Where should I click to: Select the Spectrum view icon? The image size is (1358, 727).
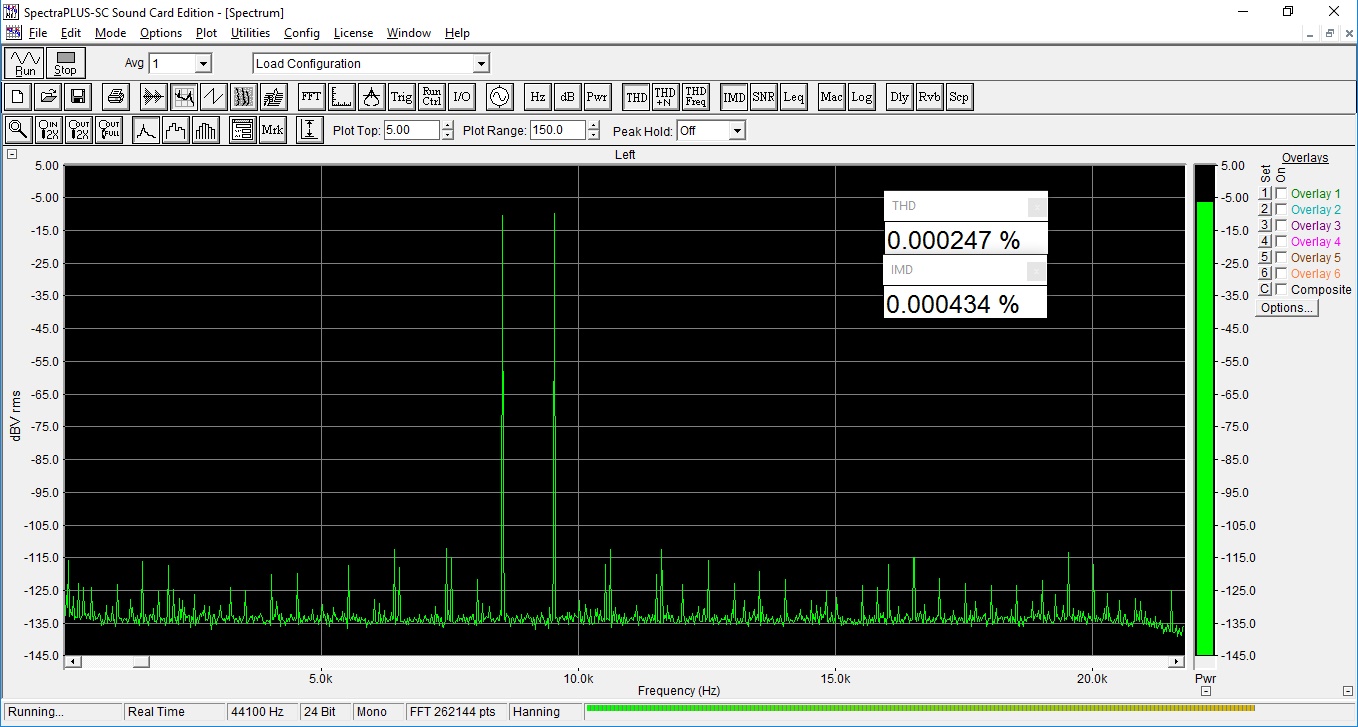pos(183,97)
